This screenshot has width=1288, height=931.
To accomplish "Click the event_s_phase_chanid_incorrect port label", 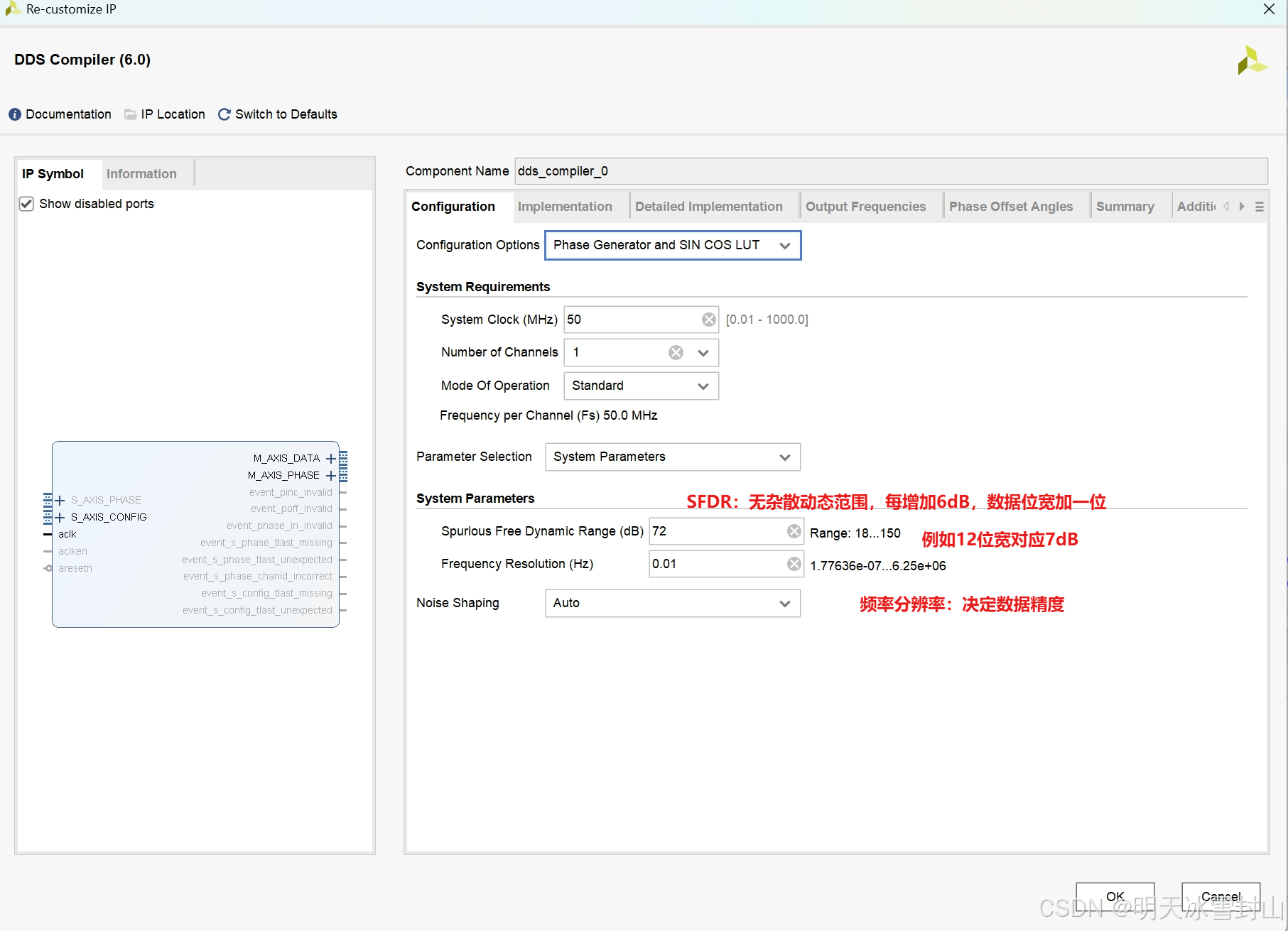I will [x=258, y=577].
